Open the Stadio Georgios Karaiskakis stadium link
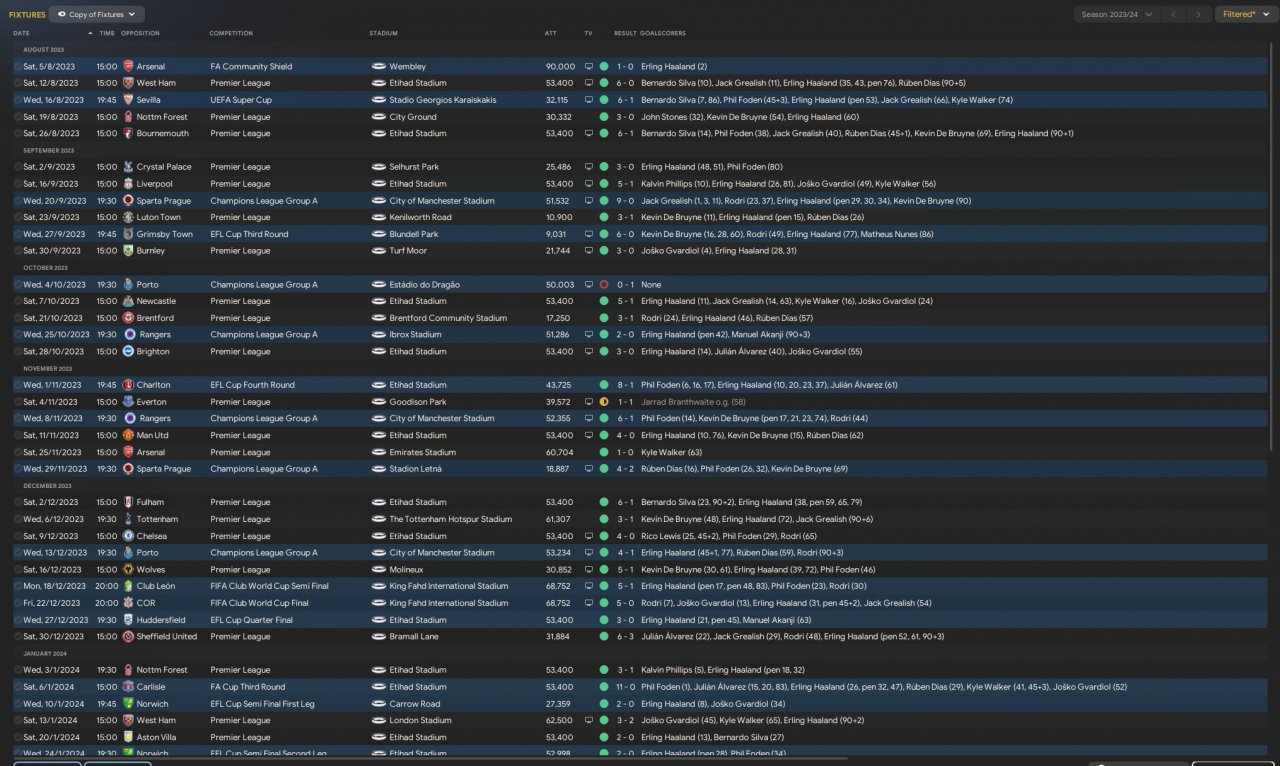Image resolution: width=1280 pixels, height=766 pixels. point(443,100)
